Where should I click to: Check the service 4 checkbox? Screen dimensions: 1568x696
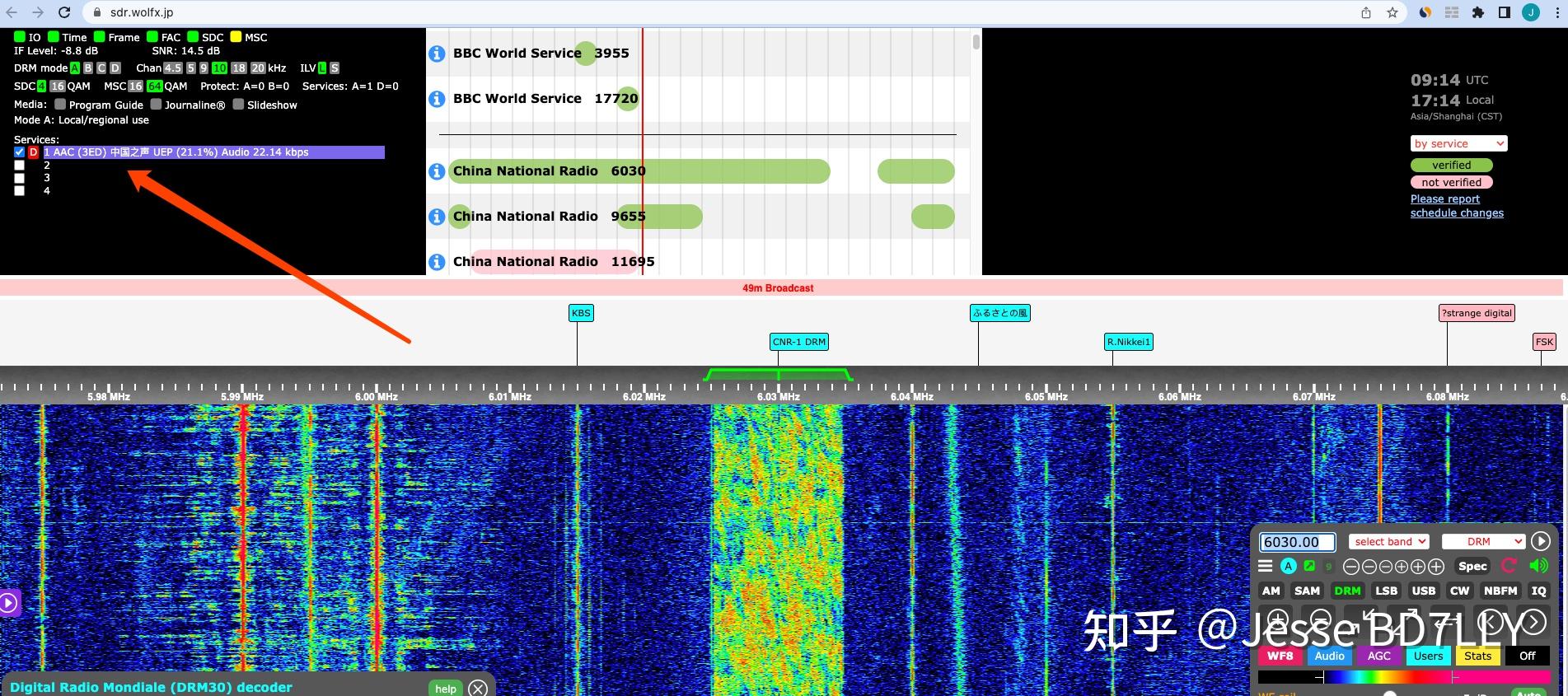pos(20,191)
